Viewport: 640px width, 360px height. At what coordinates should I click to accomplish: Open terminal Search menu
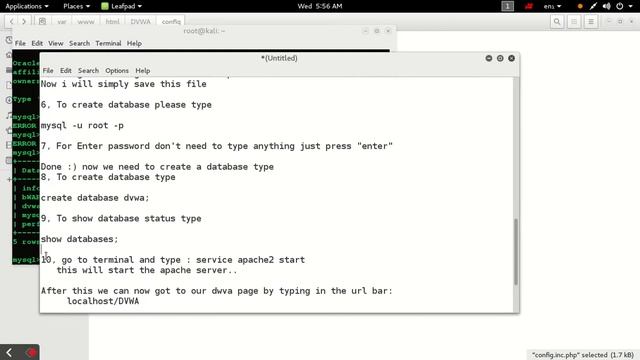pyautogui.click(x=79, y=43)
